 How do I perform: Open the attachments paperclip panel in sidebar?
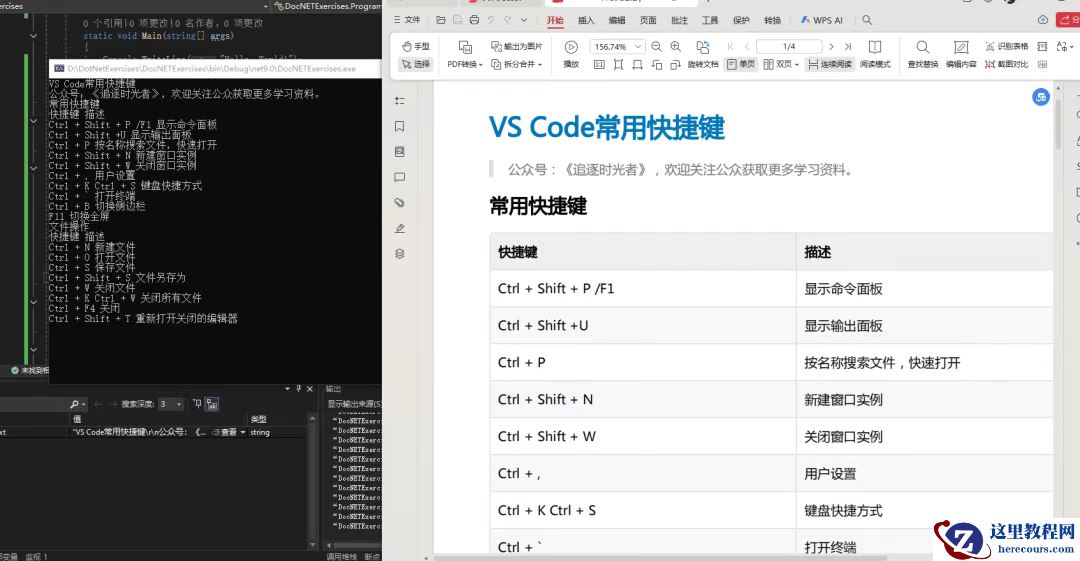coord(400,203)
